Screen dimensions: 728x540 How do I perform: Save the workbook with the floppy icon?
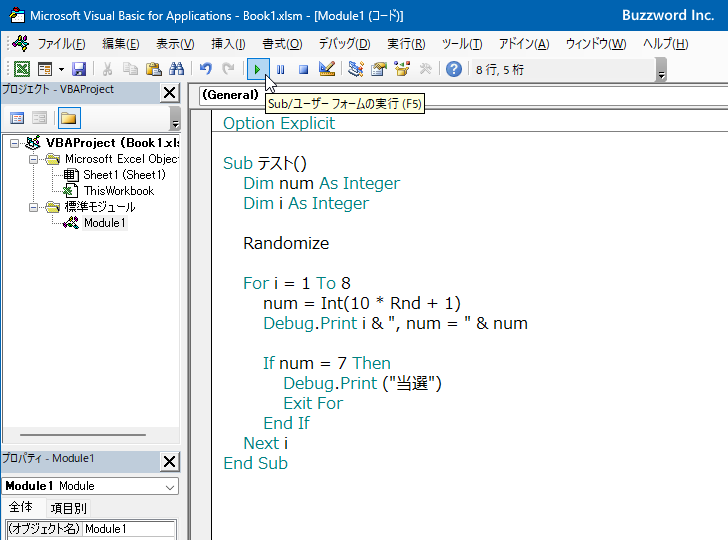(x=79, y=70)
